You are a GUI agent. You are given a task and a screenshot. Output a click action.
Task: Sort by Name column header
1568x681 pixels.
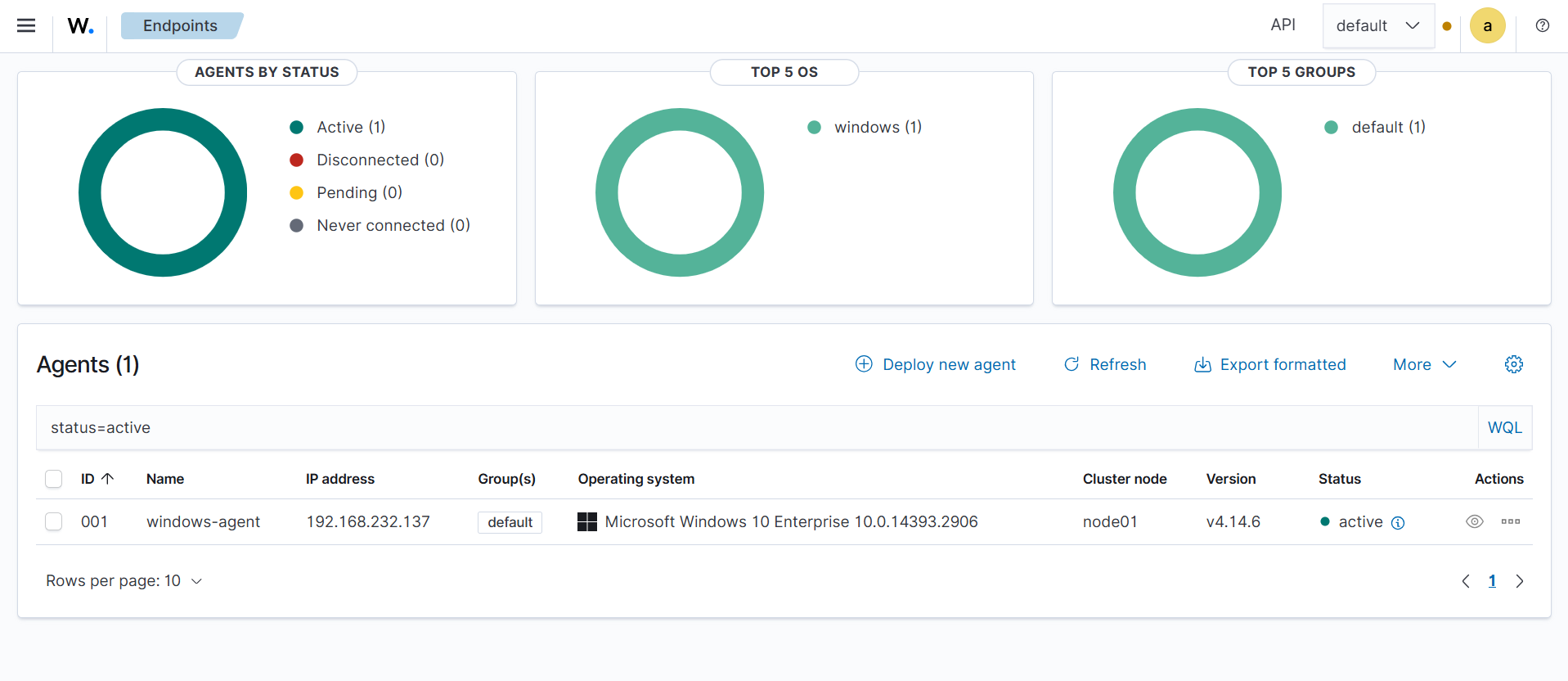coord(165,479)
